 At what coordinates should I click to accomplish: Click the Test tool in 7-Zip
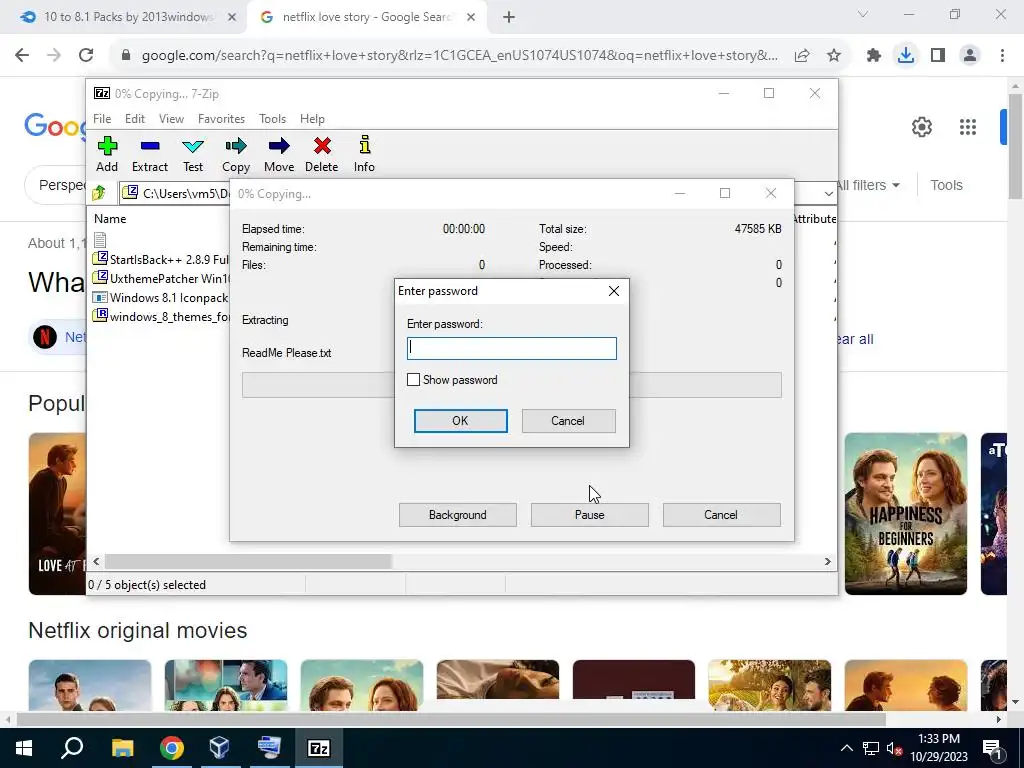(x=193, y=155)
